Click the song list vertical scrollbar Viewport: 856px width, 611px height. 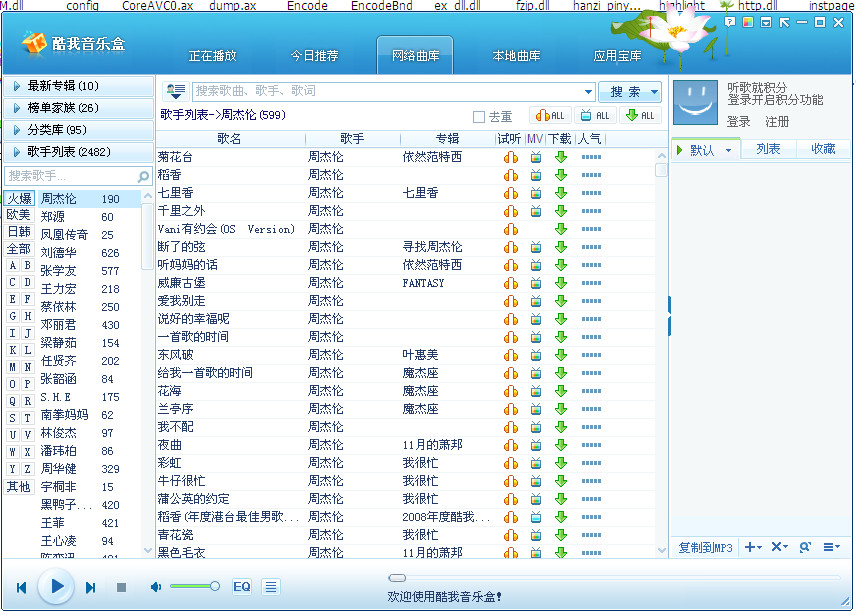click(661, 353)
